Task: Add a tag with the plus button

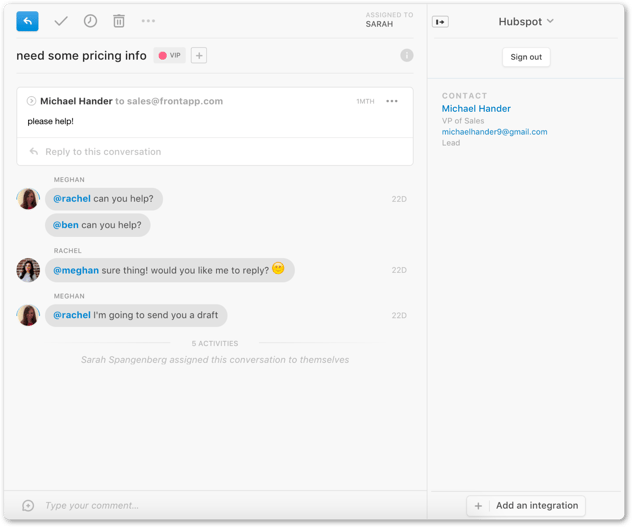Action: (199, 56)
